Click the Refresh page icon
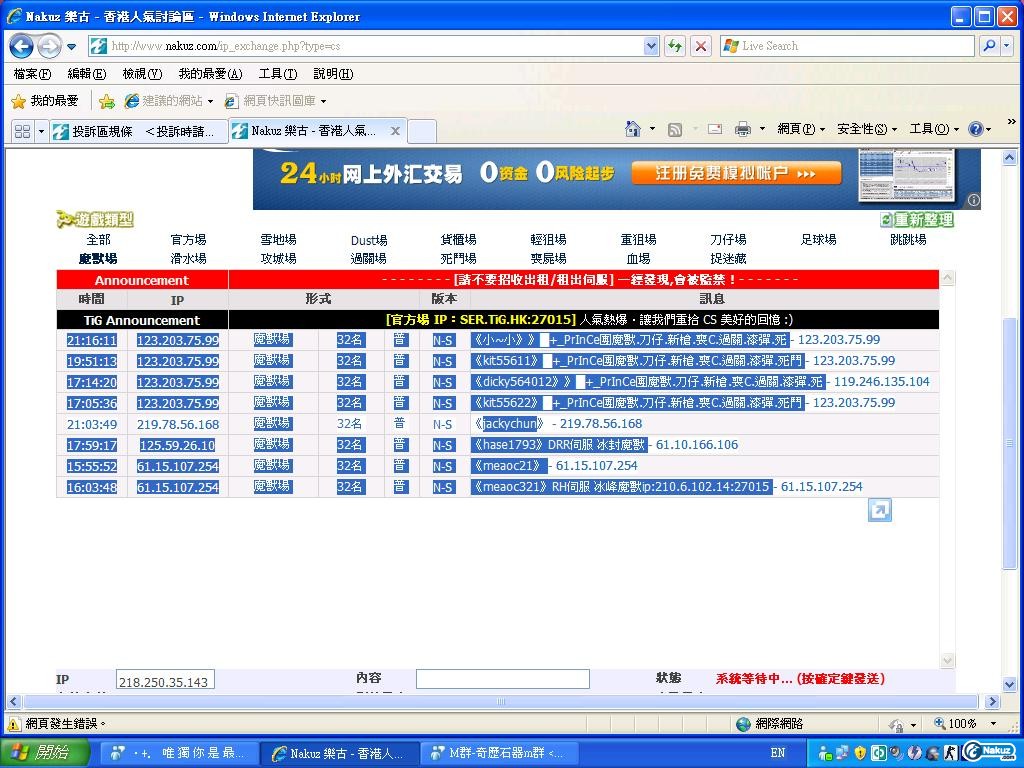Viewport: 1024px width, 768px height. [675, 46]
